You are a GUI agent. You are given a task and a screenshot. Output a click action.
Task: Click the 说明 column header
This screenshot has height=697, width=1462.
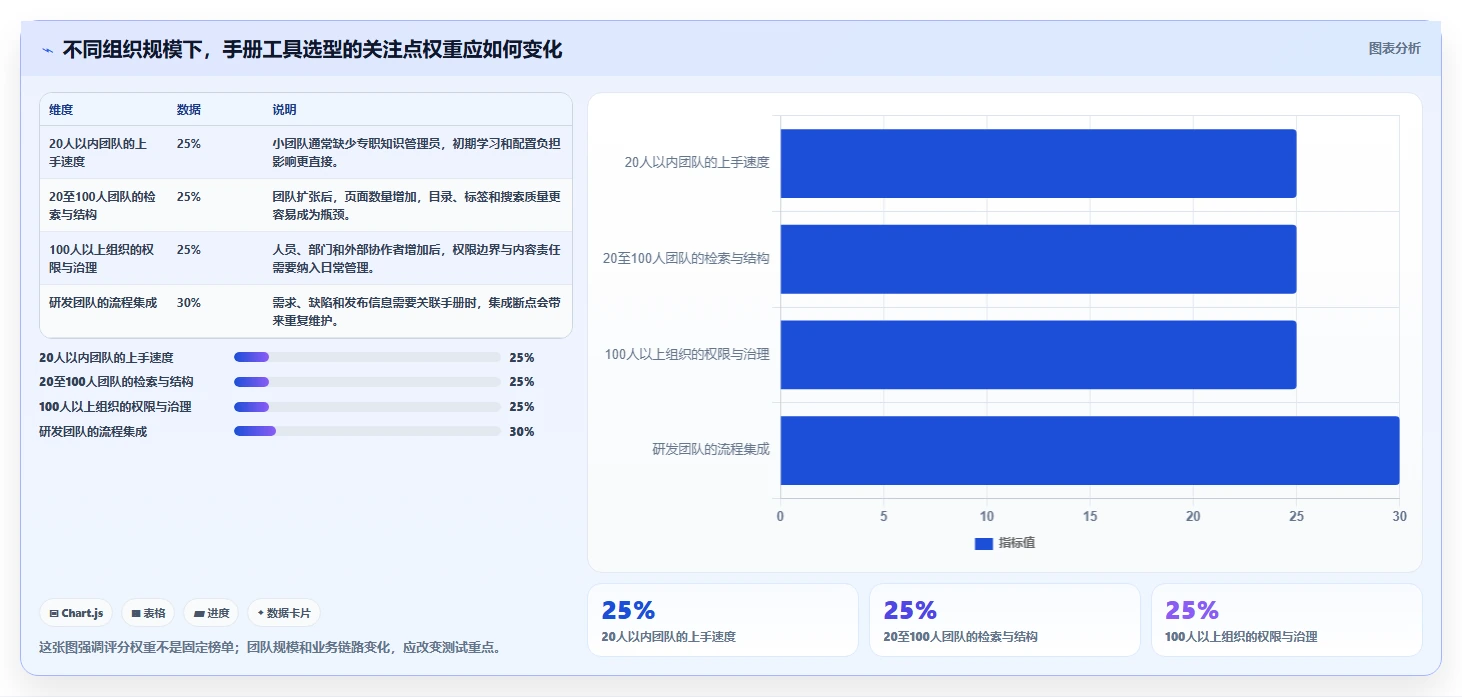tap(285, 110)
